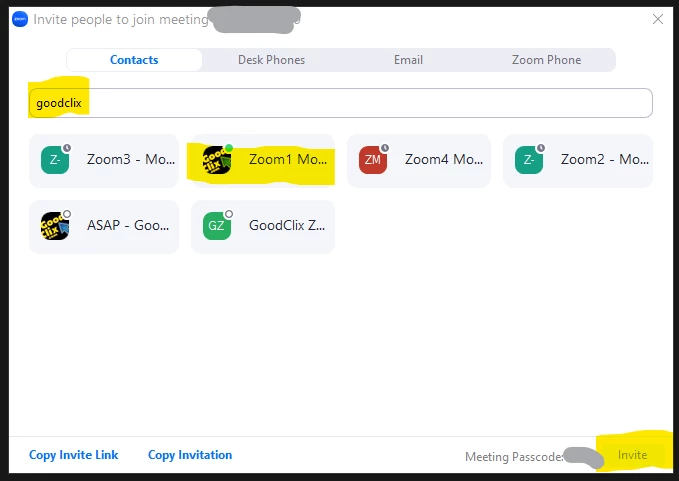Click Copy Invitation link
This screenshot has width=679, height=481.
coord(190,455)
